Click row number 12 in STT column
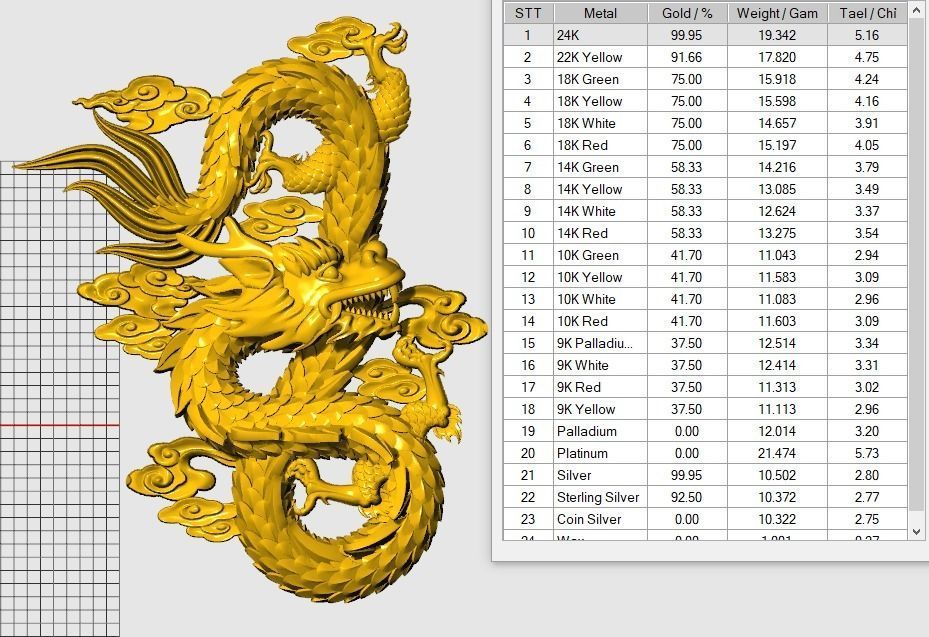Image resolution: width=929 pixels, height=637 pixels. pyautogui.click(x=528, y=277)
